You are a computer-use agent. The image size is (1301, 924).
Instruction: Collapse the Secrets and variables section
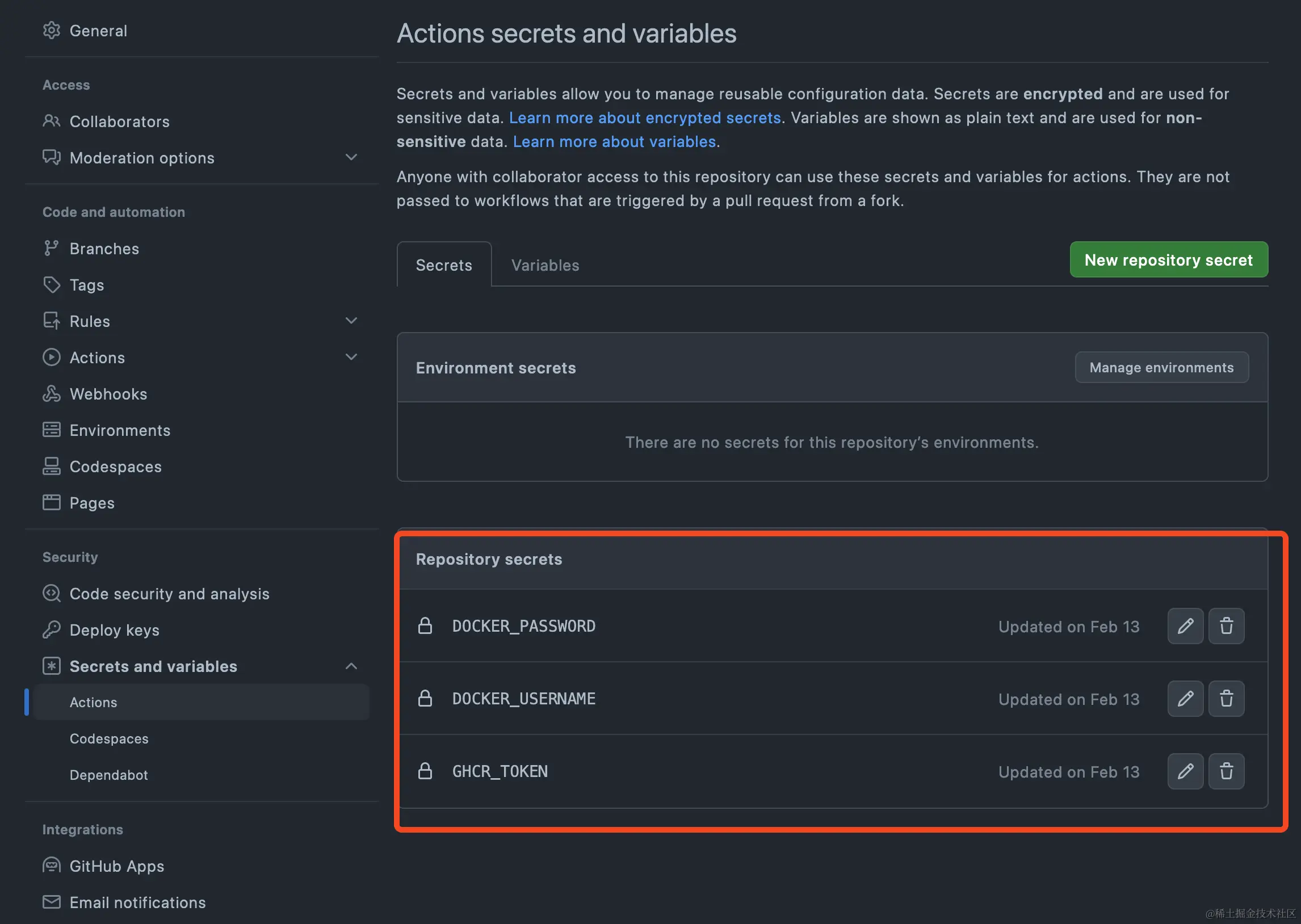coord(351,666)
